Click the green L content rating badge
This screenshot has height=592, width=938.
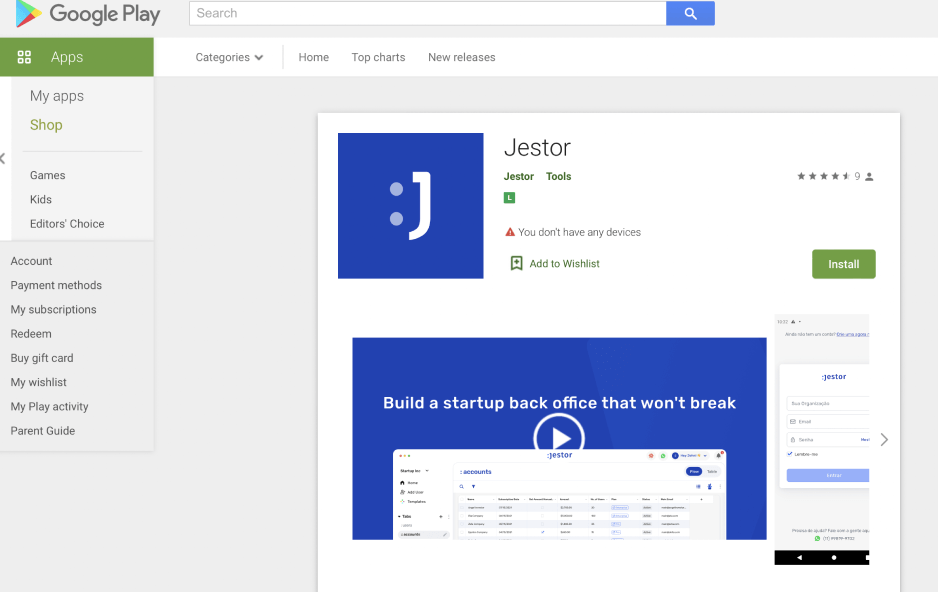click(509, 198)
